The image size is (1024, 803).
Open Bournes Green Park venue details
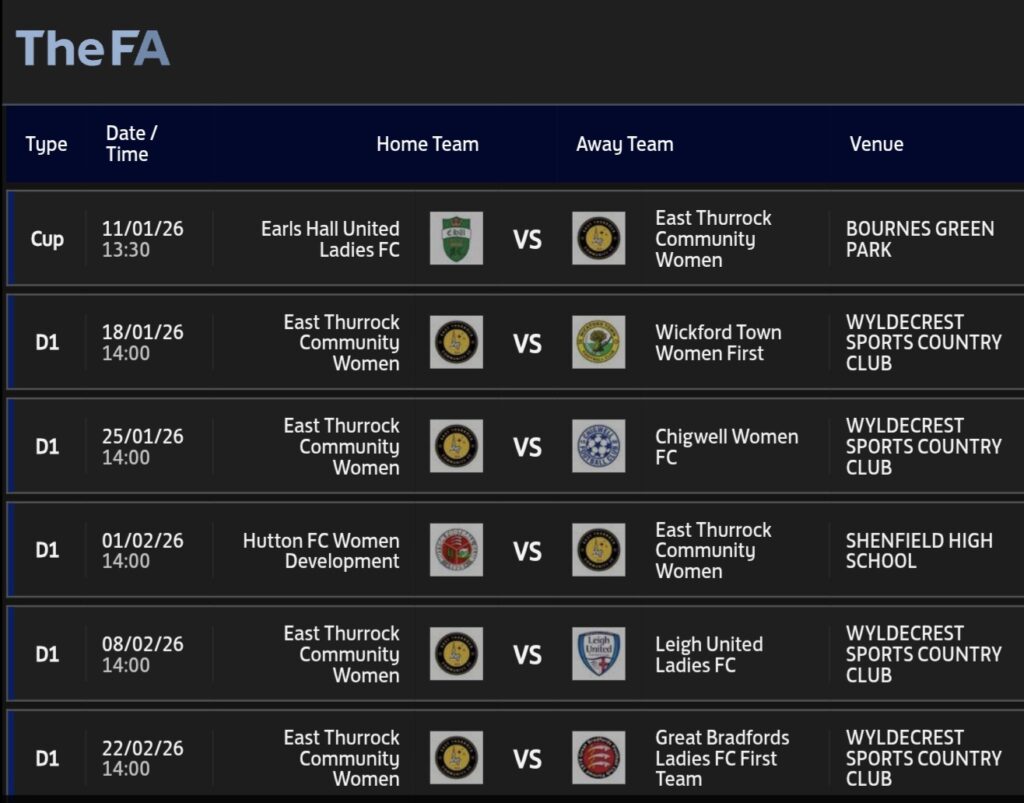pyautogui.click(x=919, y=239)
